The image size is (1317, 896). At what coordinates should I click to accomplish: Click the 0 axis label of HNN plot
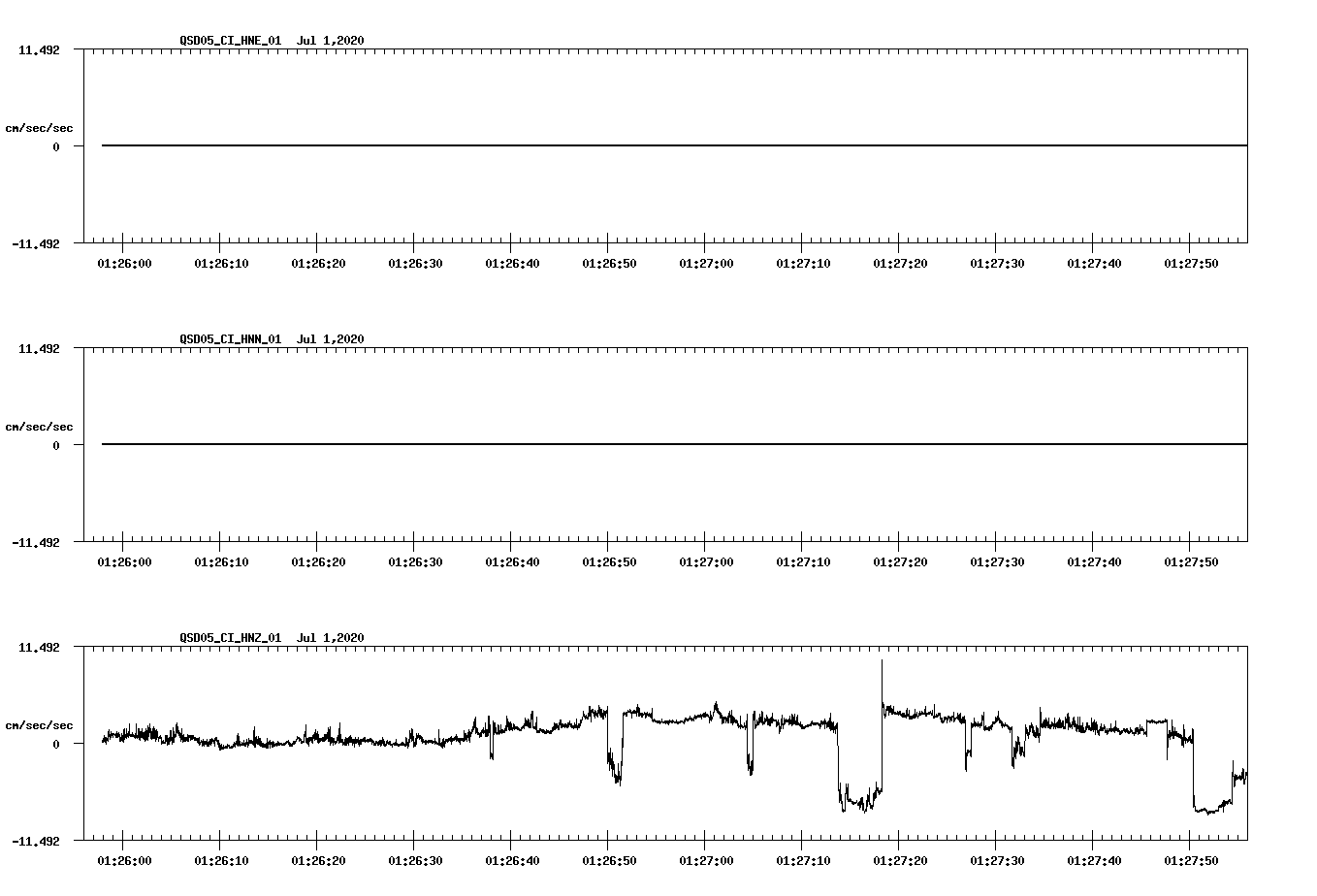[x=56, y=445]
